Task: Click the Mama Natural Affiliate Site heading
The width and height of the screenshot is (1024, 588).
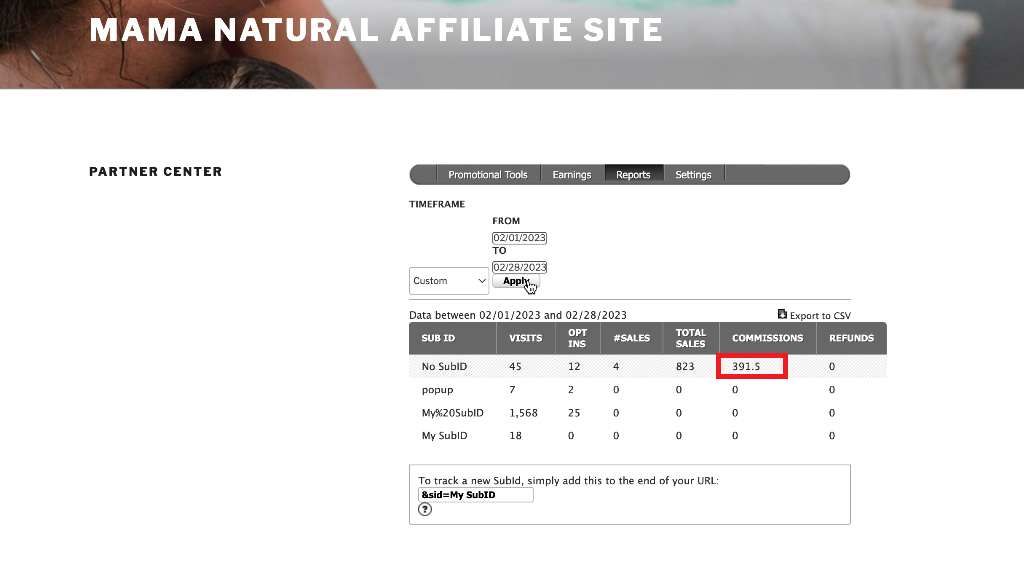Action: click(376, 30)
